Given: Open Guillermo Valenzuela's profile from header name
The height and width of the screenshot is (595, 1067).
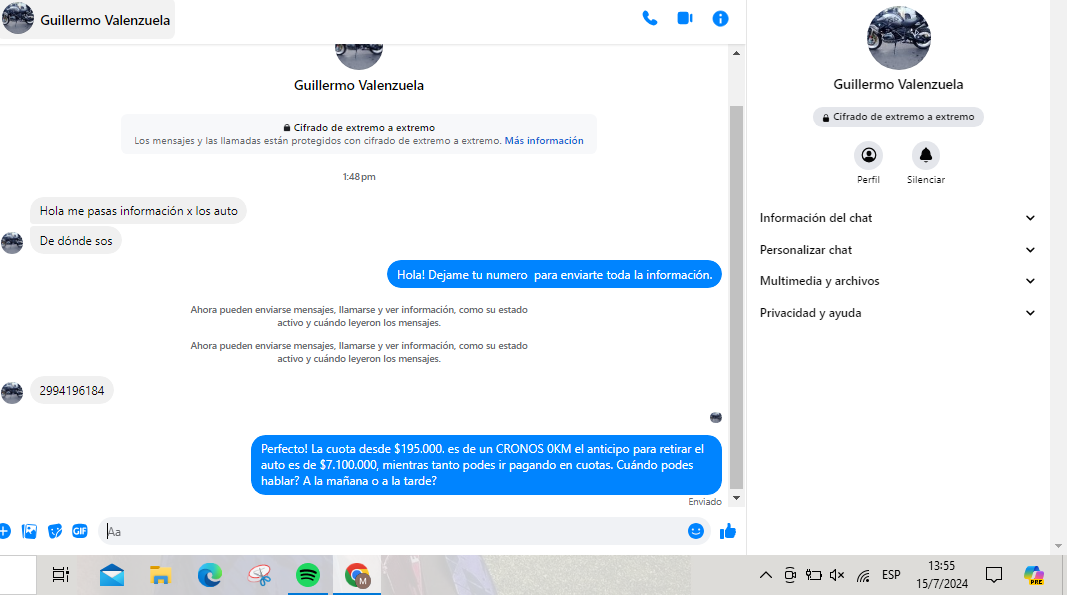Looking at the screenshot, I should pyautogui.click(x=105, y=20).
